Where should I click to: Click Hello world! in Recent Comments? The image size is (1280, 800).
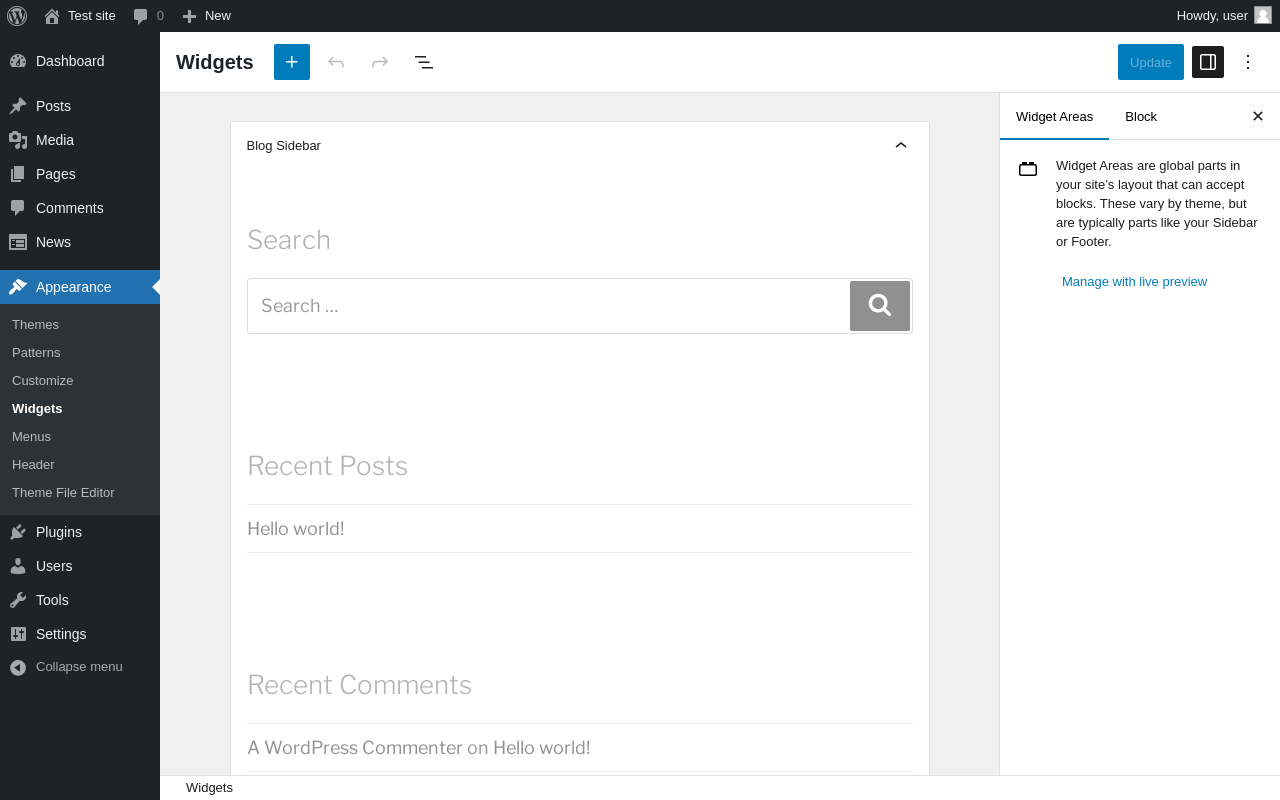click(x=542, y=748)
